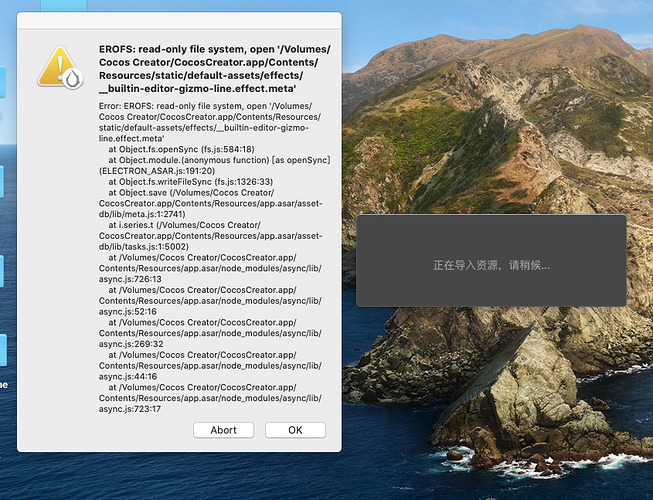Click the 'db/lib/meta.js:1:2741)' text
653x500 pixels.
click(142, 214)
